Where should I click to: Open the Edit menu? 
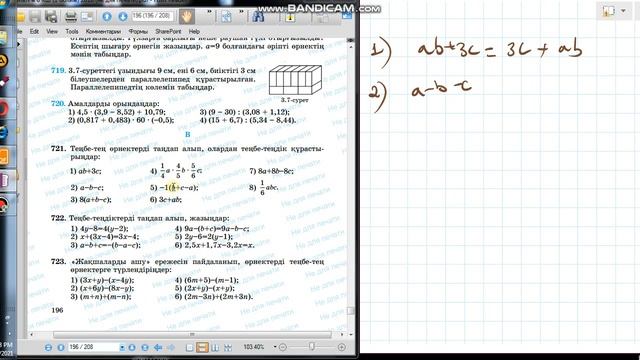[x=34, y=31]
